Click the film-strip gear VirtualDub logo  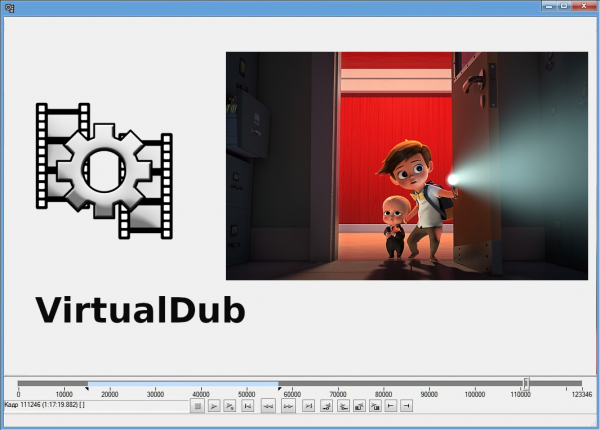[x=104, y=171]
